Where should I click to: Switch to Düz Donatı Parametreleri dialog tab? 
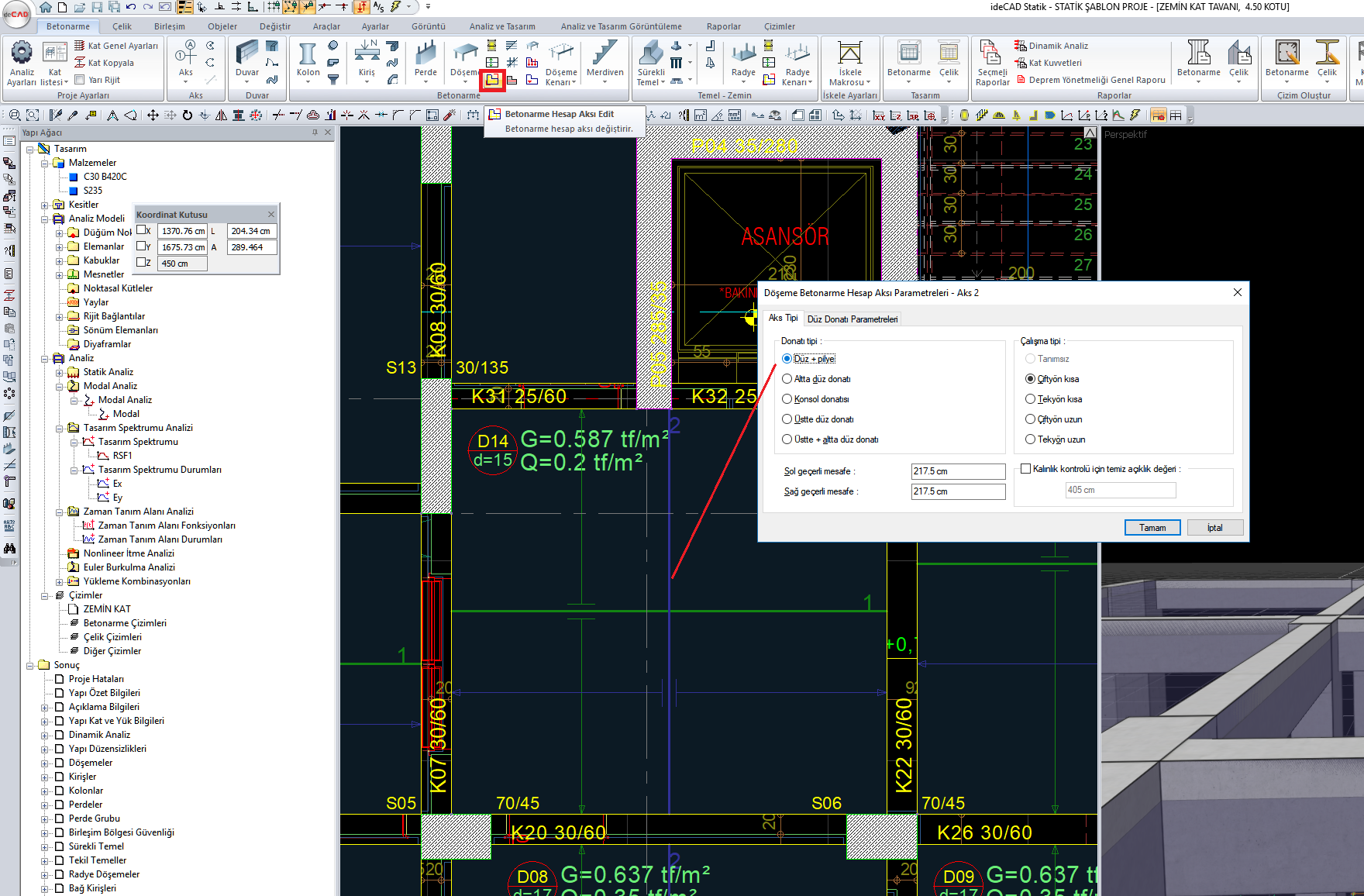point(852,319)
